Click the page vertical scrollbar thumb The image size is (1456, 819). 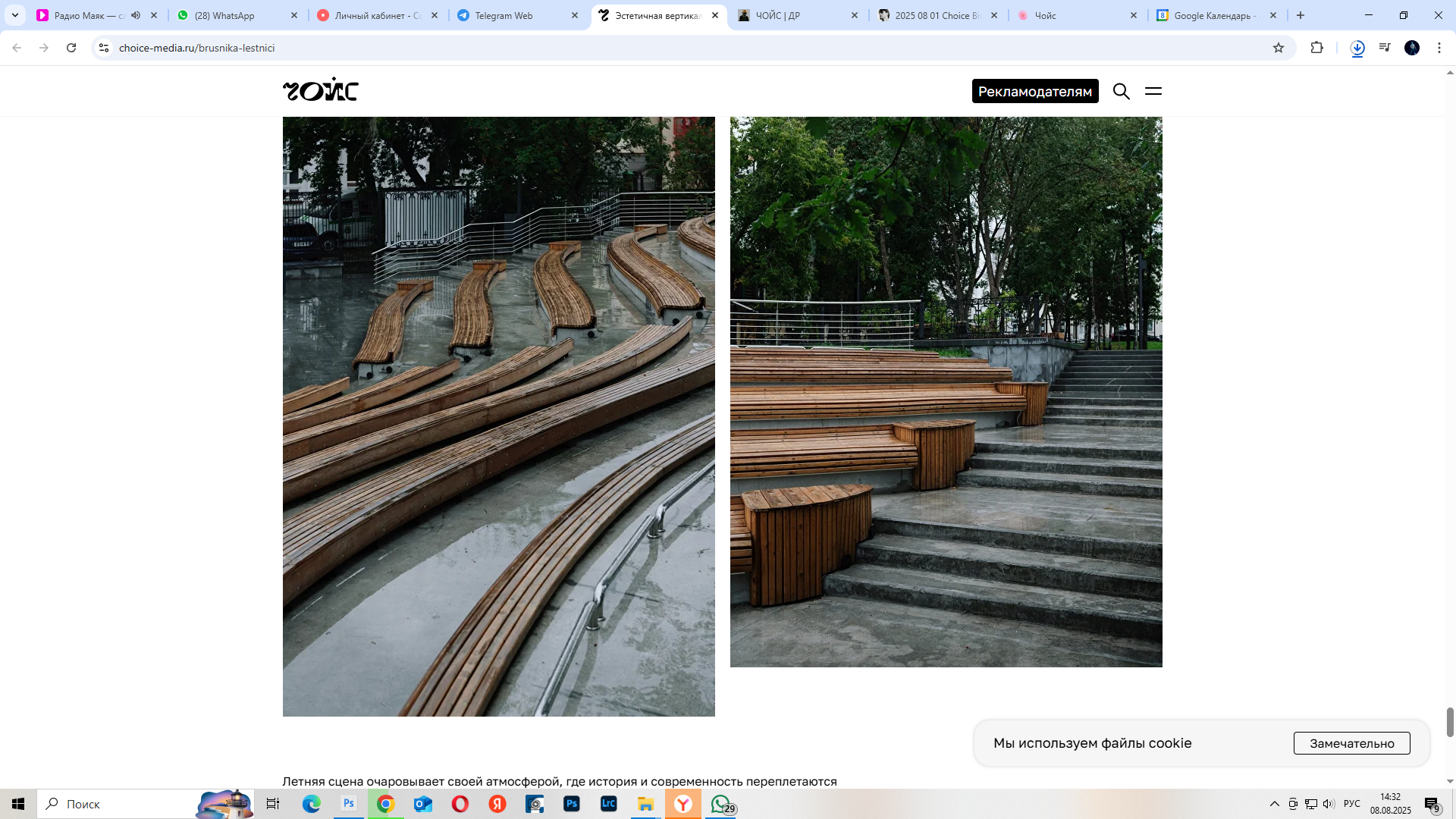[1450, 722]
